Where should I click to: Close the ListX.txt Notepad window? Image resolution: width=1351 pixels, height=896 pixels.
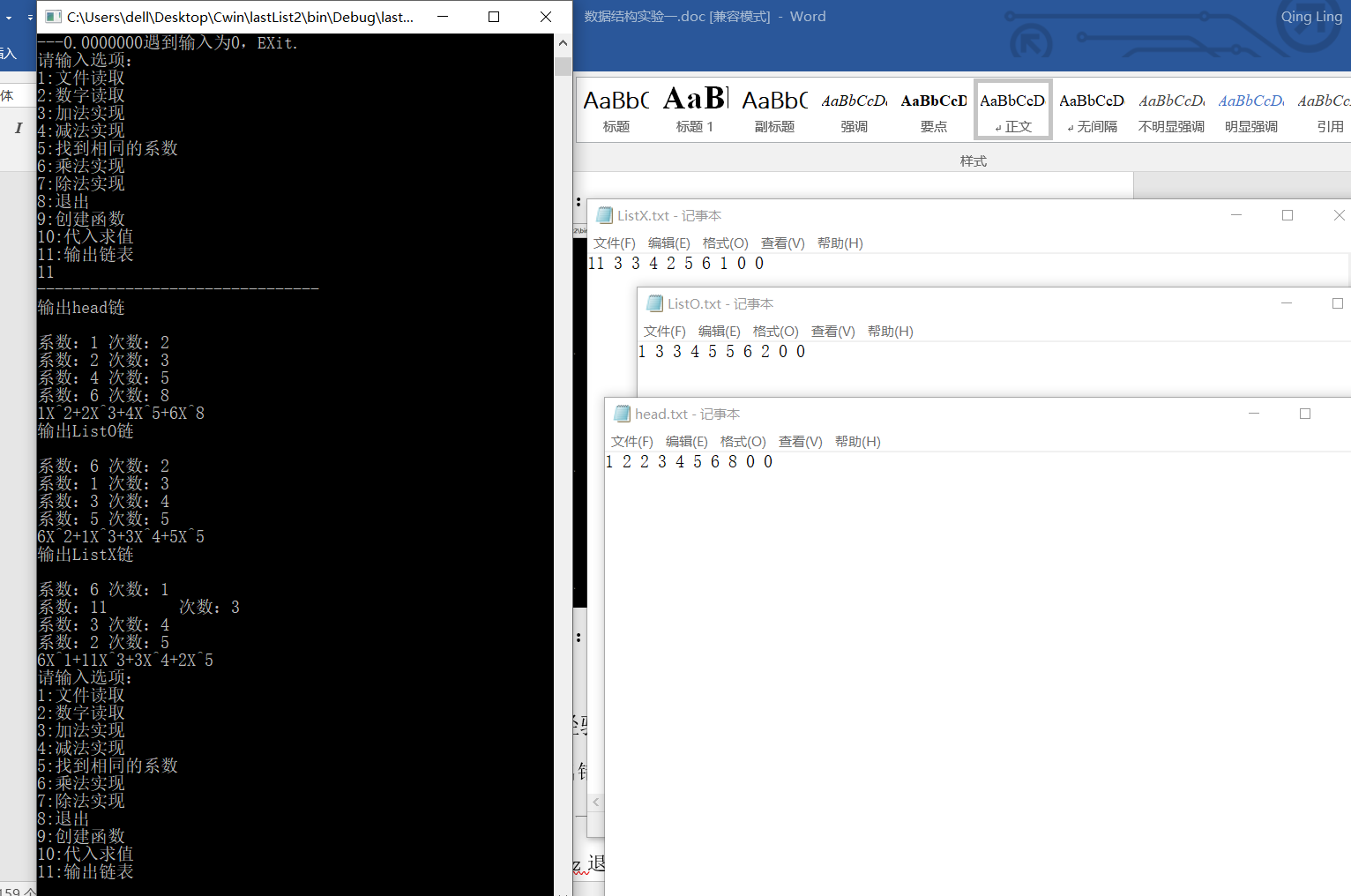[1339, 215]
